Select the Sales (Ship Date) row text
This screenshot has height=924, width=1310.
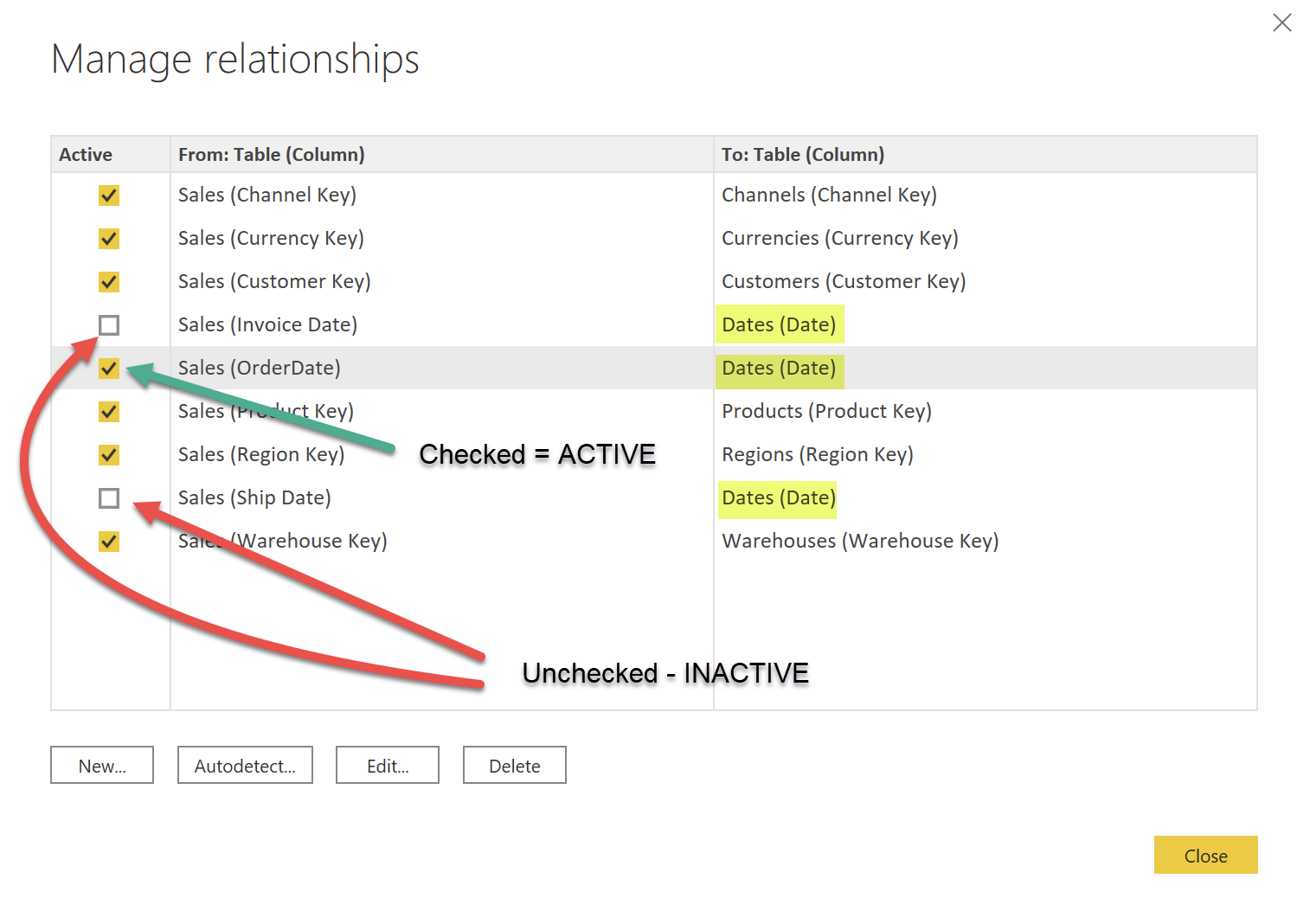[x=254, y=498]
